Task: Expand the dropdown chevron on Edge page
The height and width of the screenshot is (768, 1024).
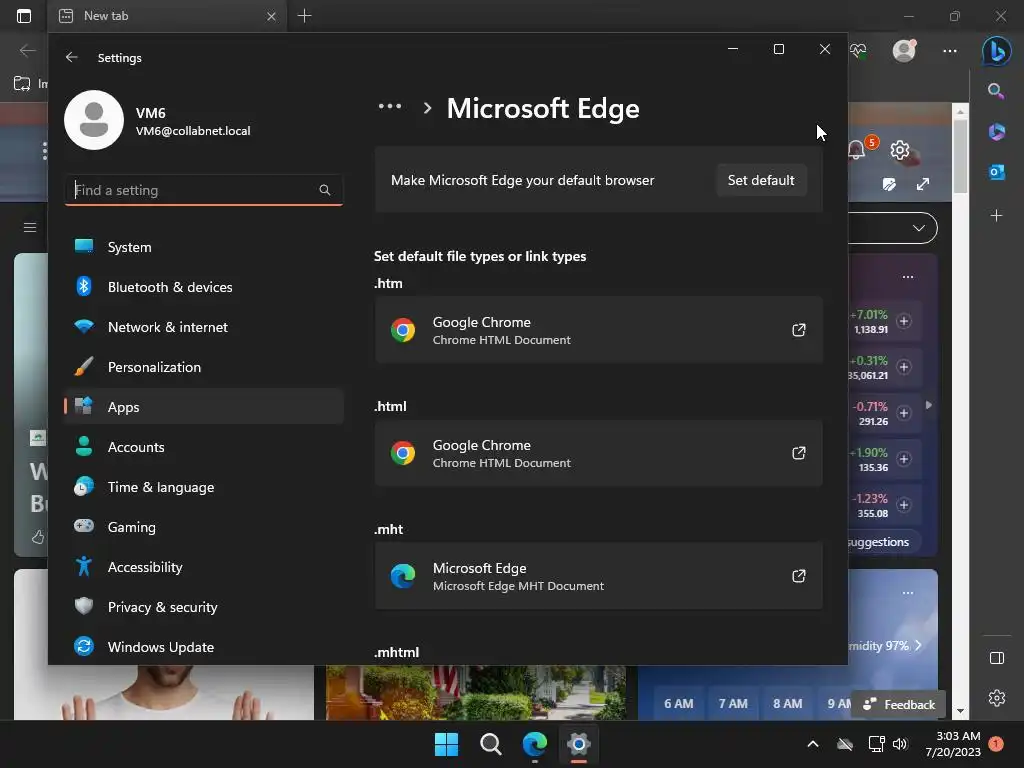Action: pyautogui.click(x=918, y=228)
